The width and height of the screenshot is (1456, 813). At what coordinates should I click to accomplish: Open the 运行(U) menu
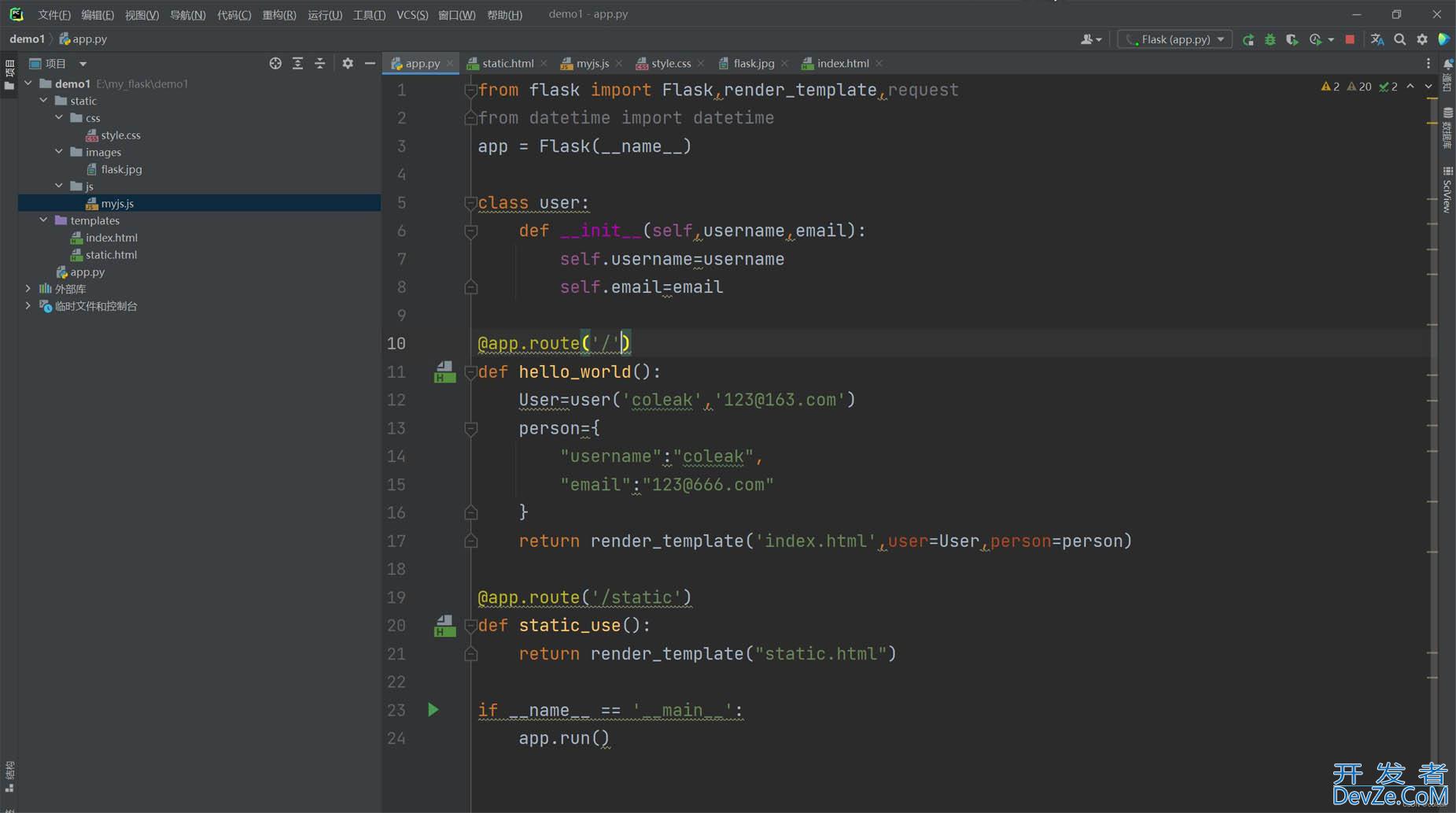[x=325, y=15]
